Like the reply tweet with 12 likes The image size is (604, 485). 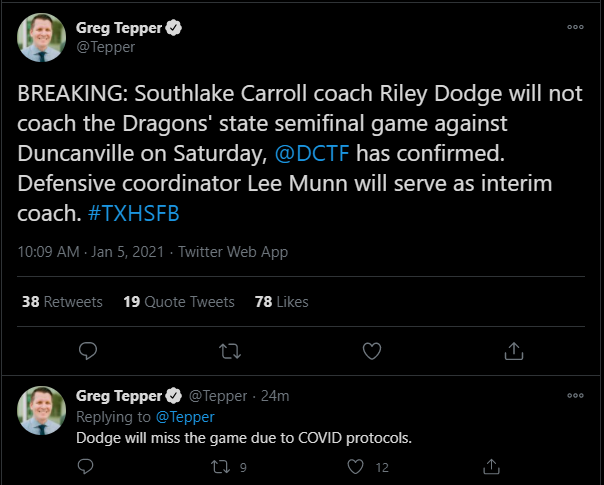point(356,466)
